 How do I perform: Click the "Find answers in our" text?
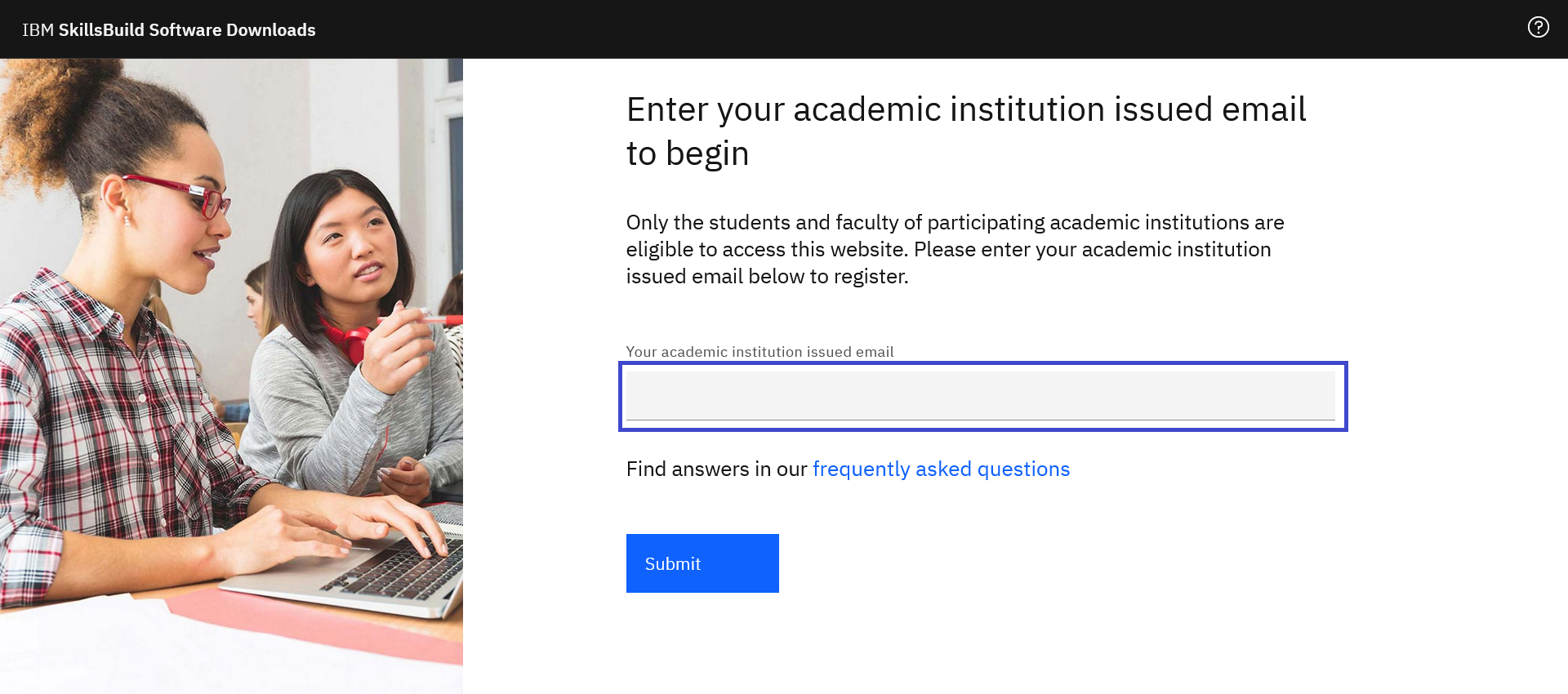pos(716,469)
